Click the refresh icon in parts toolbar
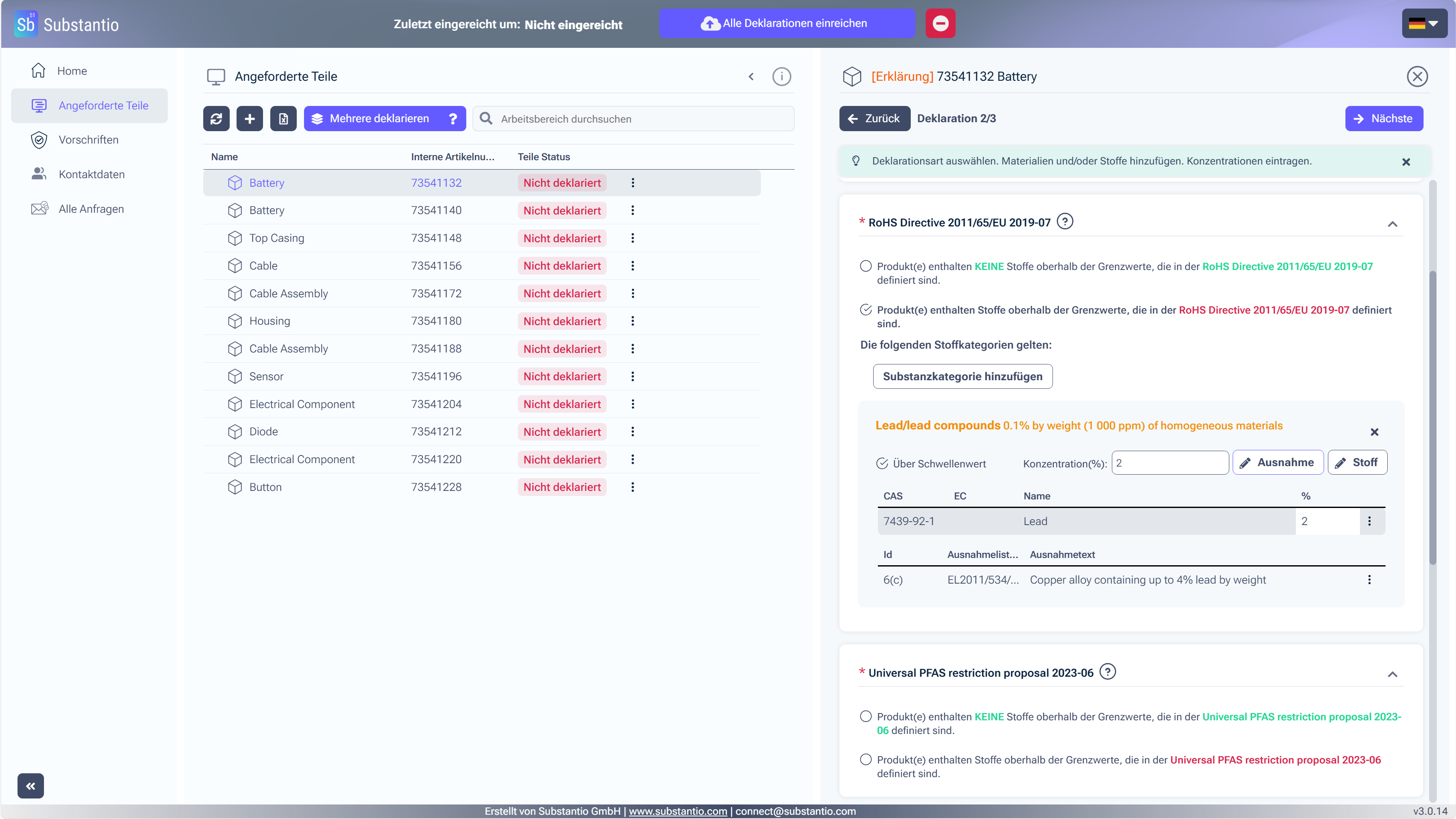Screen dimensions: 1456x819 point(216,118)
